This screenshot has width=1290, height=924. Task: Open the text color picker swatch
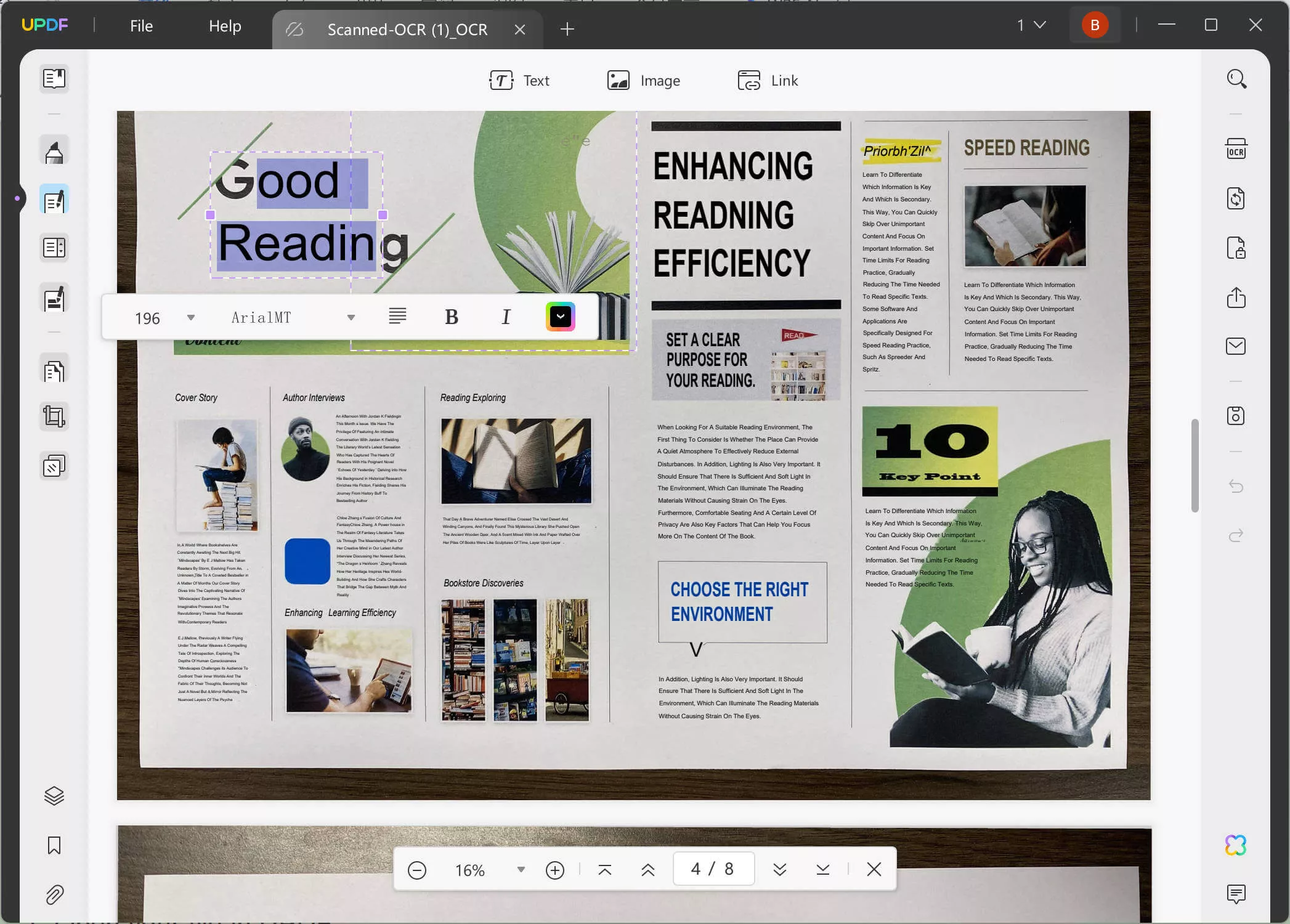pos(561,317)
